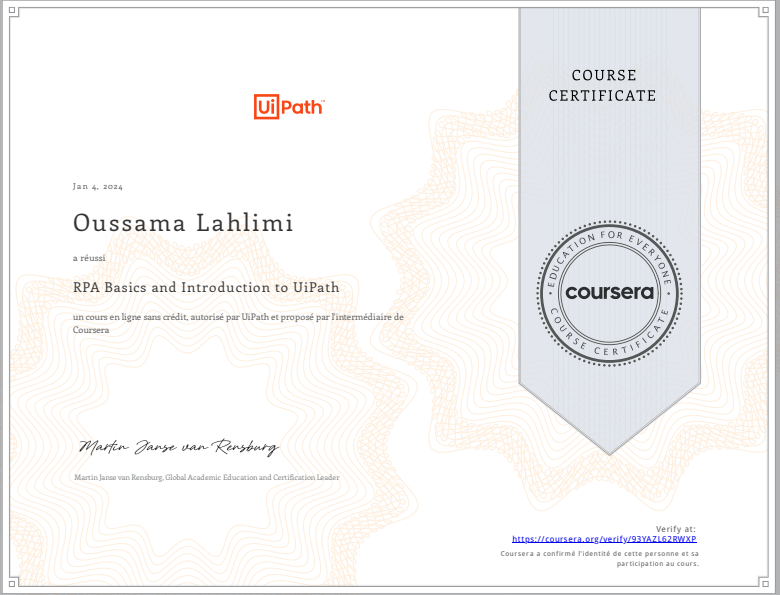Viewport: 780px width, 595px height.
Task: Click the 'Coursera a confirmé l'identité' note
Action: [599, 558]
